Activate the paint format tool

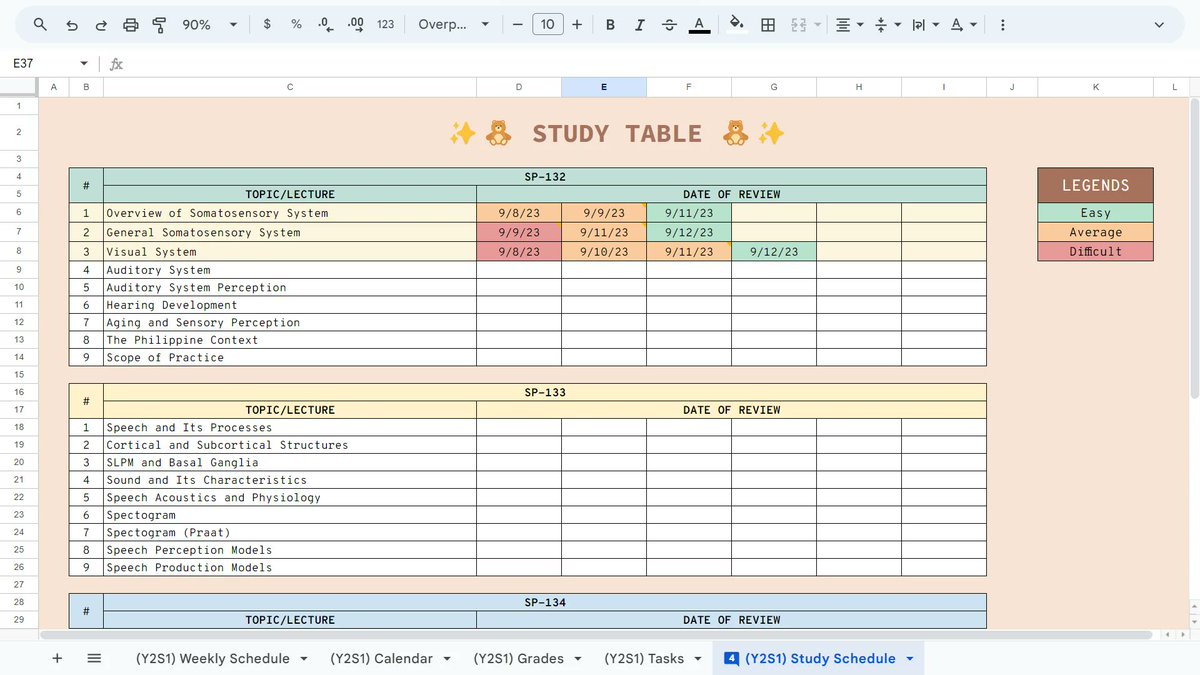[159, 24]
